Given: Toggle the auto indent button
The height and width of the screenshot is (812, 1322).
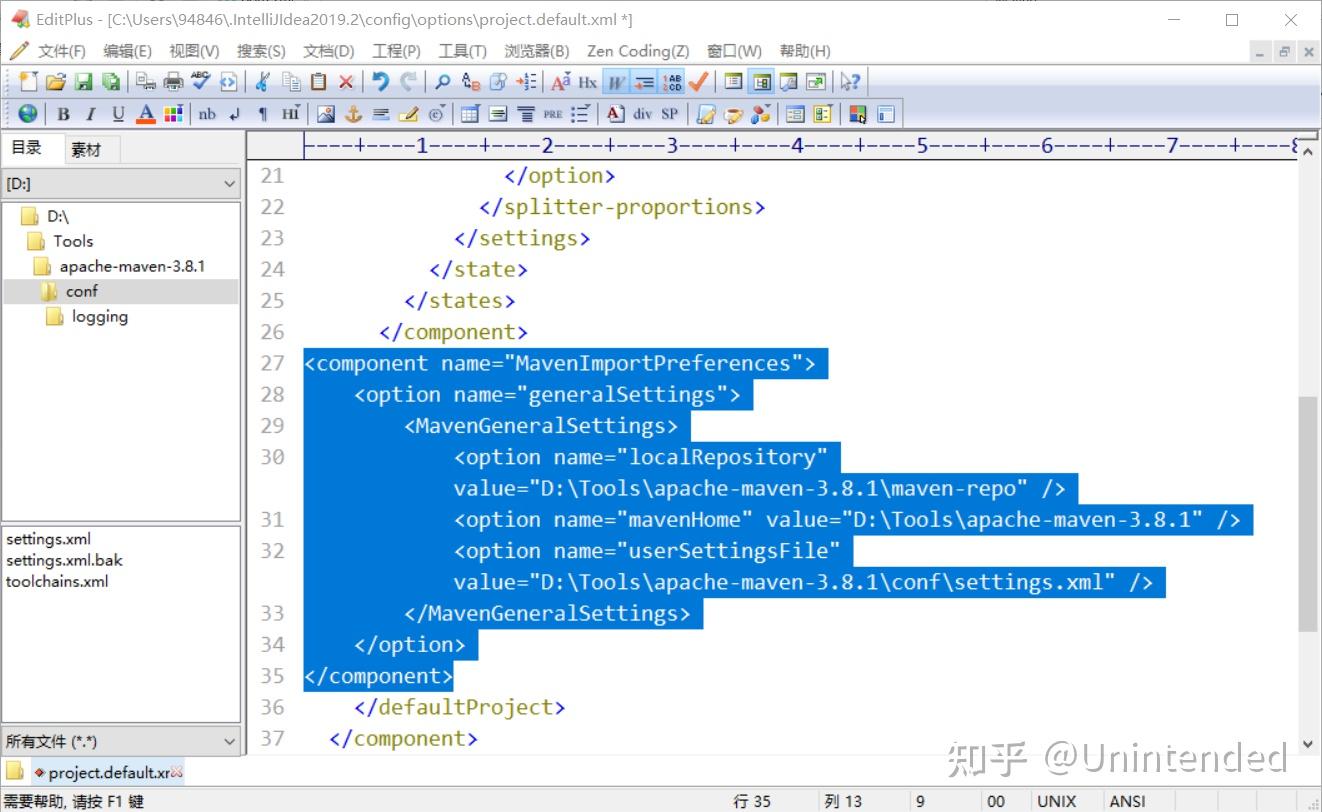Looking at the screenshot, I should point(643,82).
